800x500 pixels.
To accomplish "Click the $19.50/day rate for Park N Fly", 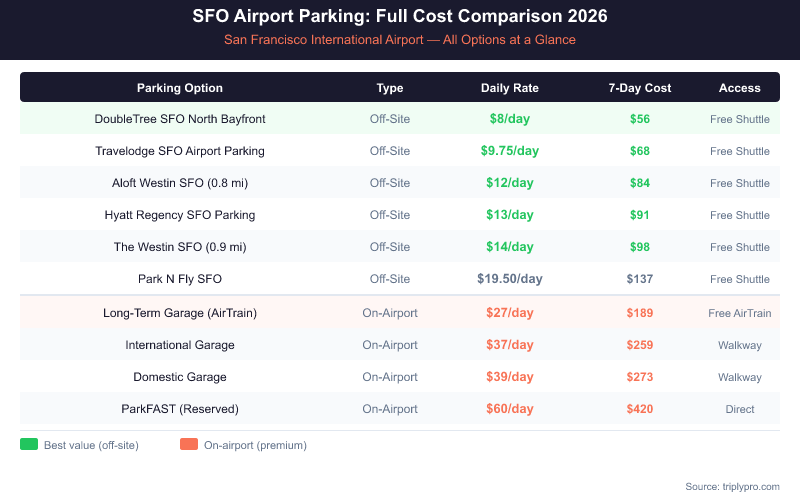I will (x=510, y=279).
